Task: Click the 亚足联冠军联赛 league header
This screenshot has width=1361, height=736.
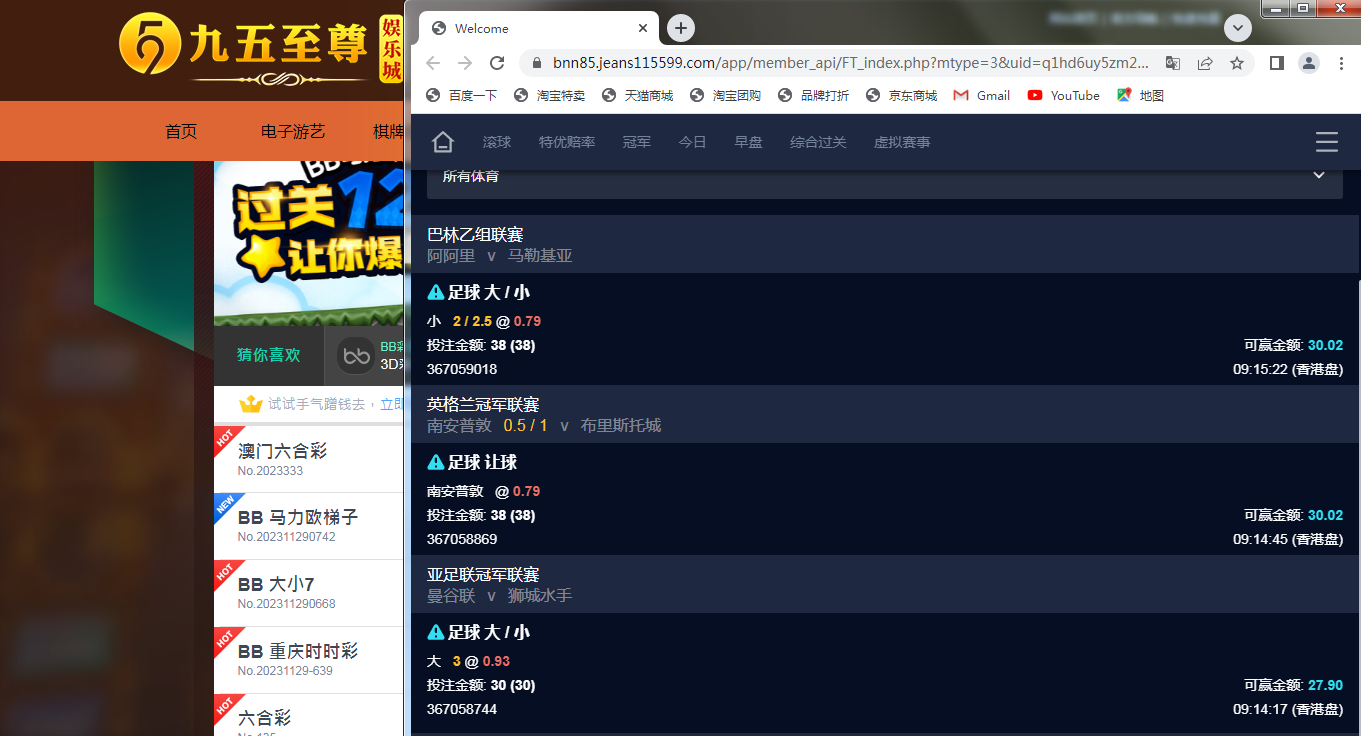Action: (483, 574)
